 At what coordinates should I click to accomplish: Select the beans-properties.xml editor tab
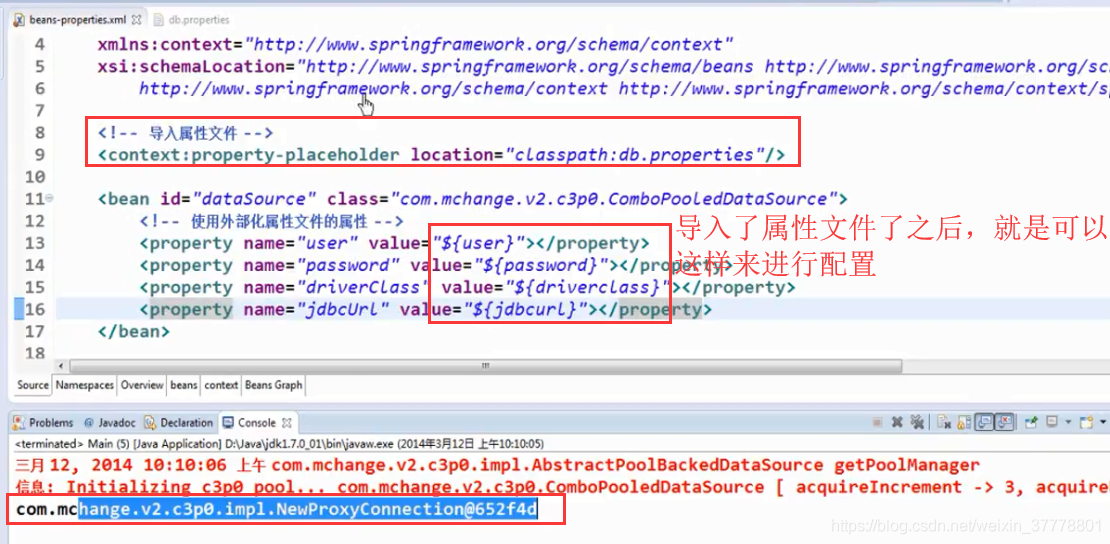pos(76,19)
